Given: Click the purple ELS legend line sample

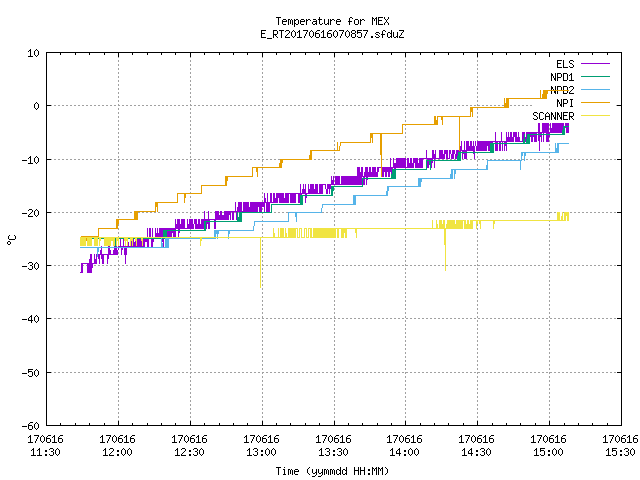Looking at the screenshot, I should tap(595, 64).
